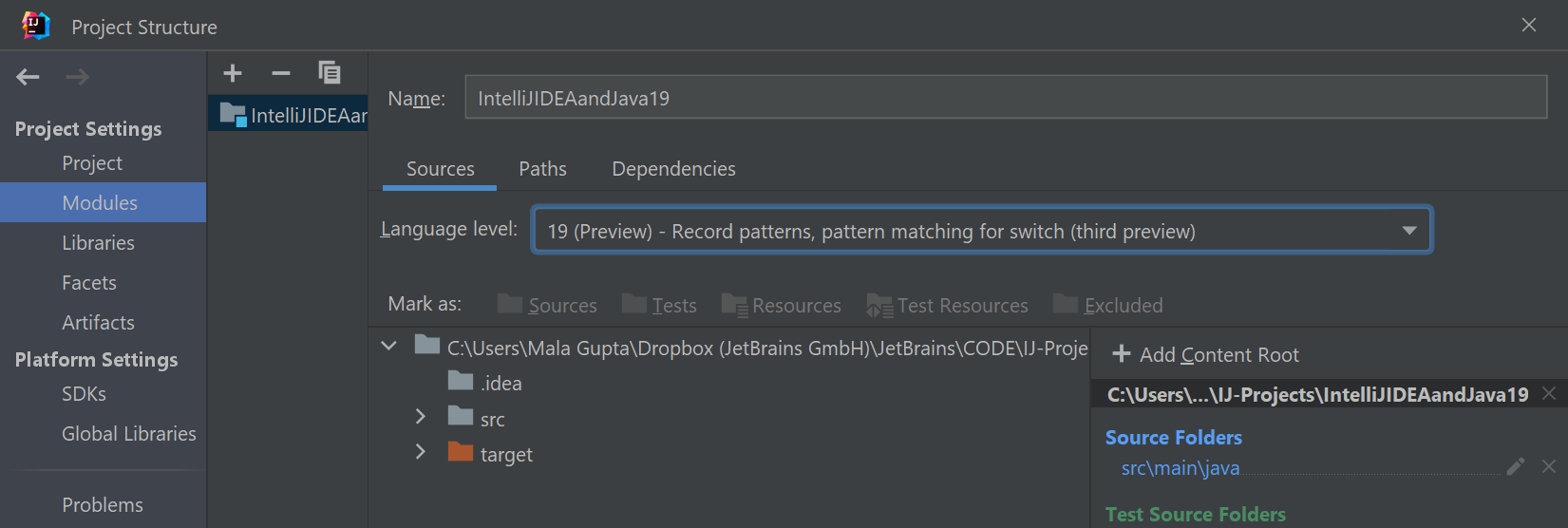Remove selected module with minus icon
The width and height of the screenshot is (1568, 528).
(281, 73)
